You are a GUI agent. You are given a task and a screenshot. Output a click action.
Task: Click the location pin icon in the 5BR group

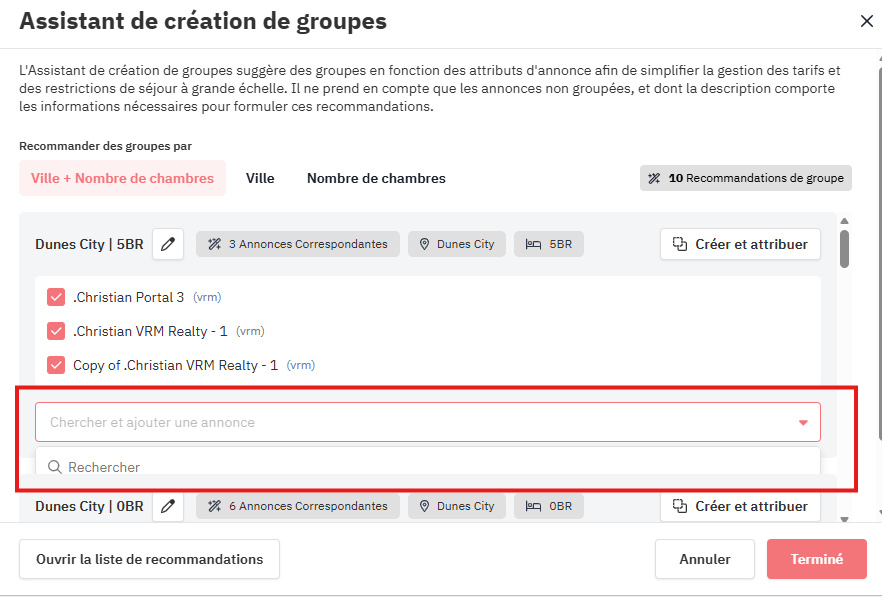[424, 244]
